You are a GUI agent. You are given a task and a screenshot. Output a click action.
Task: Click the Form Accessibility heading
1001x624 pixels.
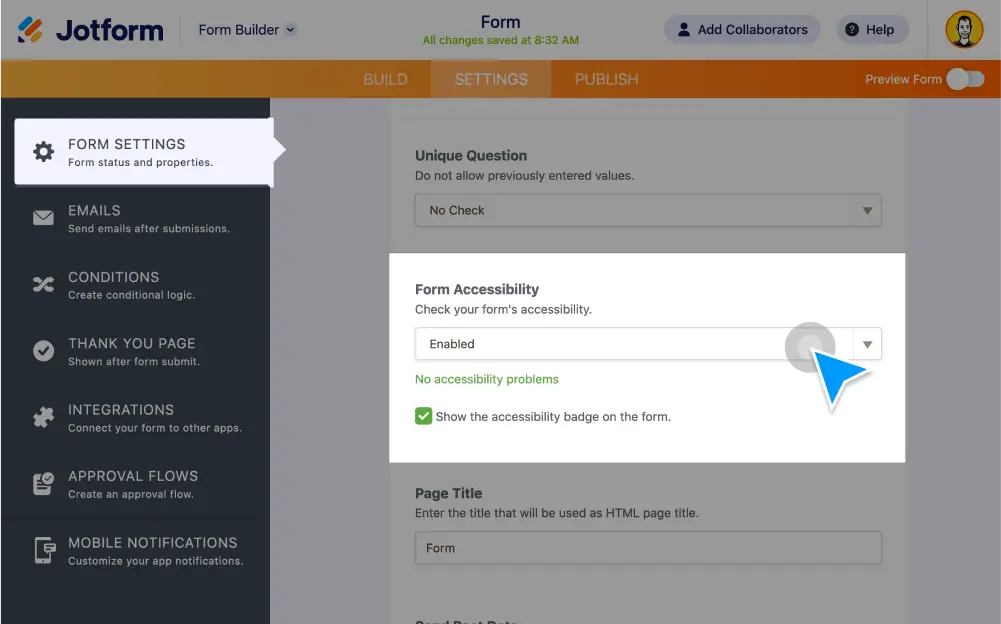477,289
